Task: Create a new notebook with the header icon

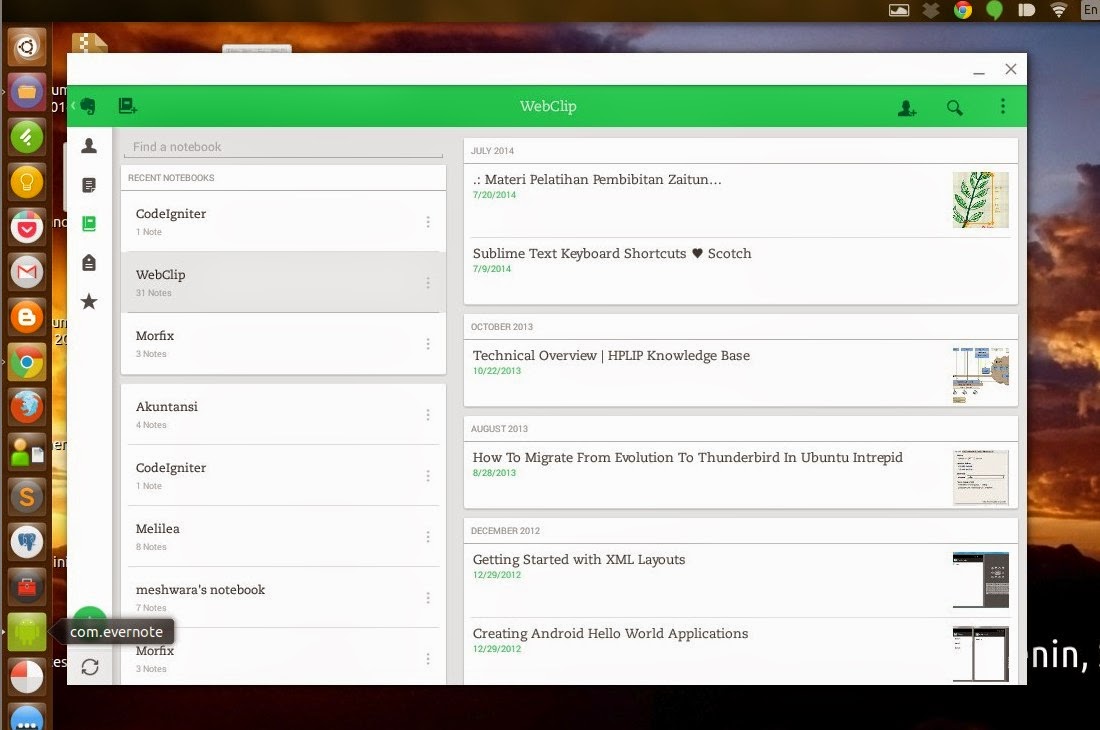Action: (128, 106)
